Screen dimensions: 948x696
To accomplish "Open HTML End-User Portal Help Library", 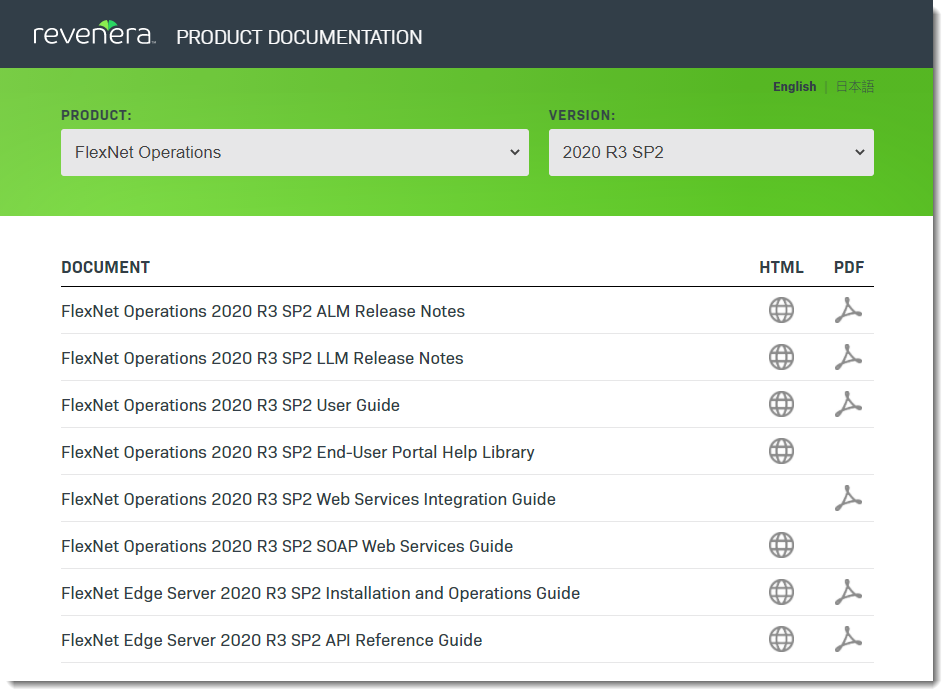I will click(781, 451).
